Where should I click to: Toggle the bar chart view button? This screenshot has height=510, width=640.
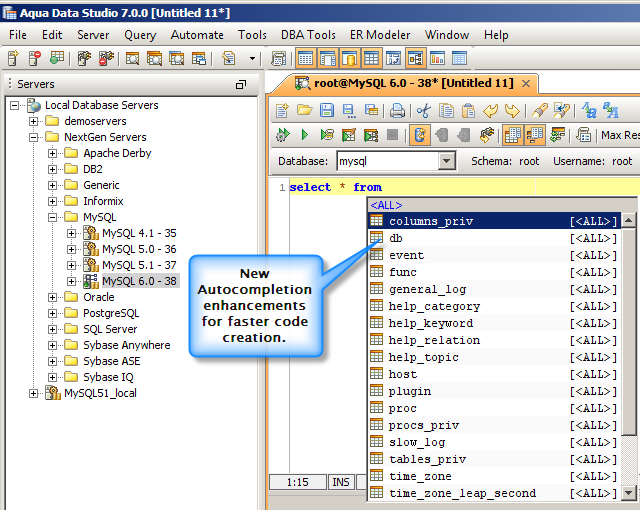[437, 59]
